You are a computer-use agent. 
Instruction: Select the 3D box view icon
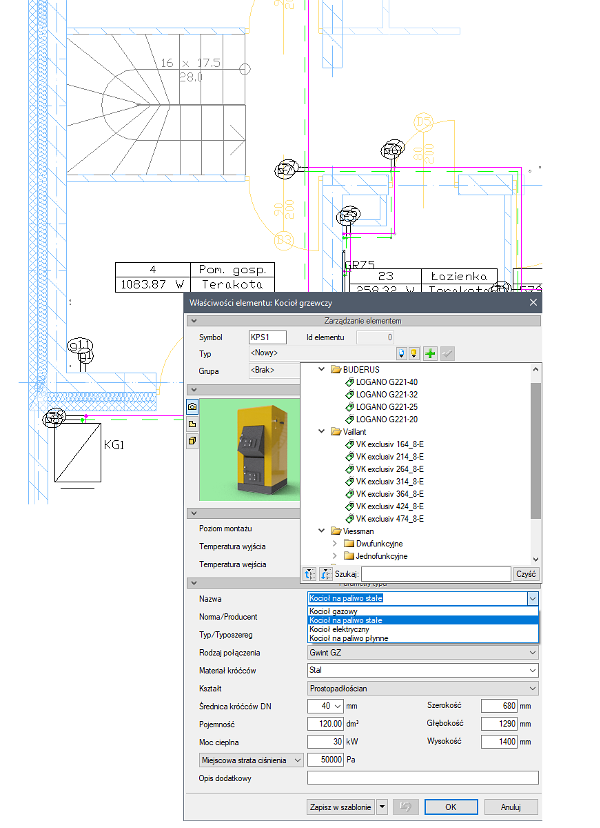(x=192, y=440)
